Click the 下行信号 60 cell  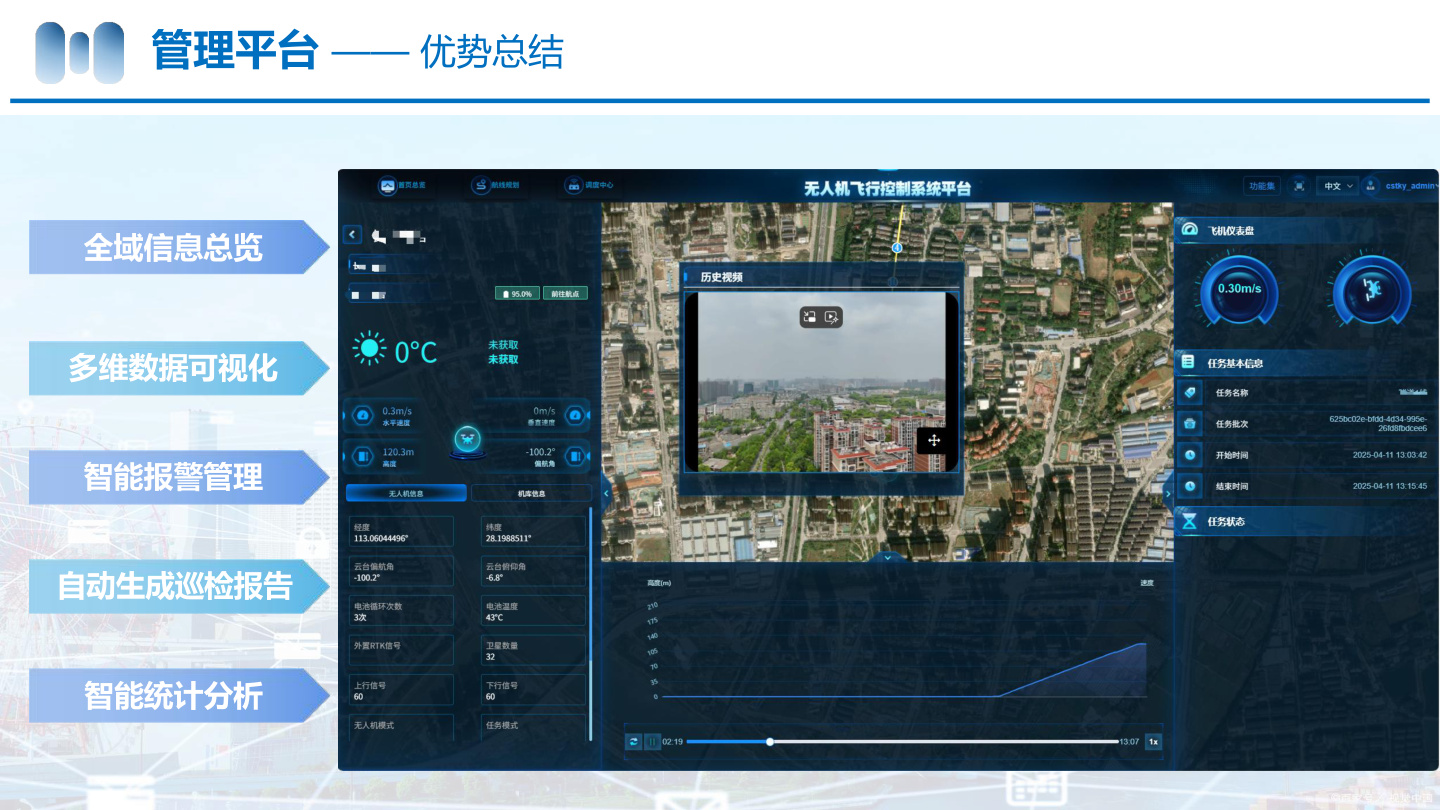click(533, 690)
